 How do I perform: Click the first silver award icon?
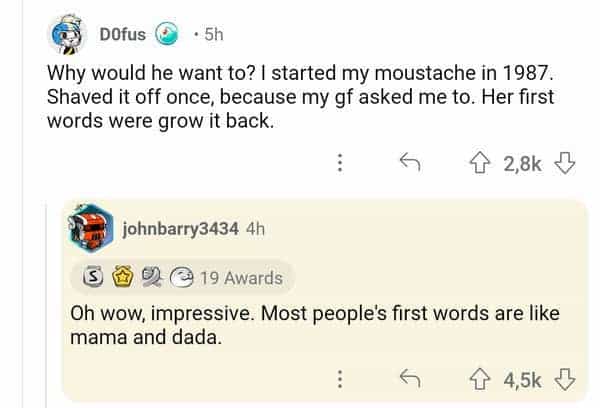click(88, 278)
